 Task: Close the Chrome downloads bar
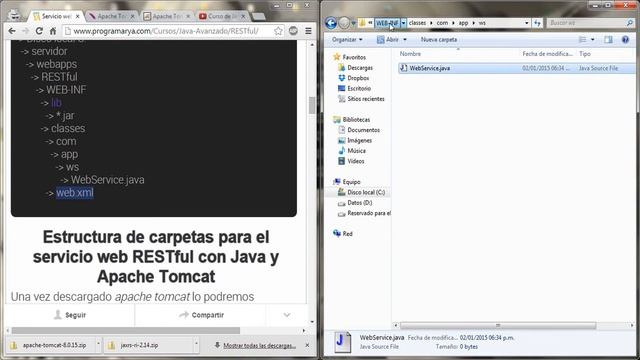click(307, 345)
